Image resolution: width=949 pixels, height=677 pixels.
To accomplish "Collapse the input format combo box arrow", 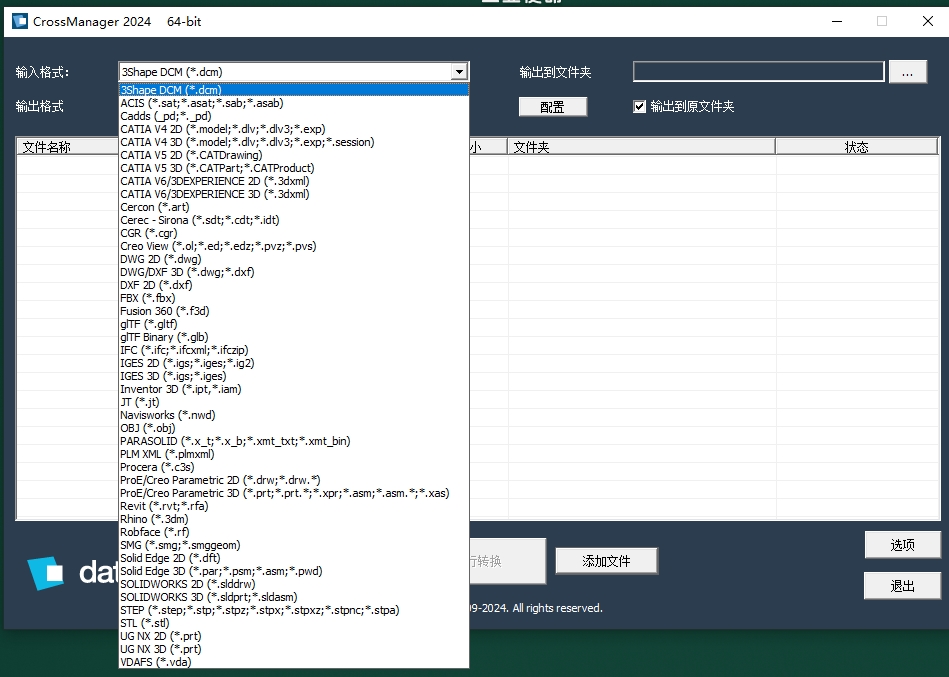I will tap(459, 71).
